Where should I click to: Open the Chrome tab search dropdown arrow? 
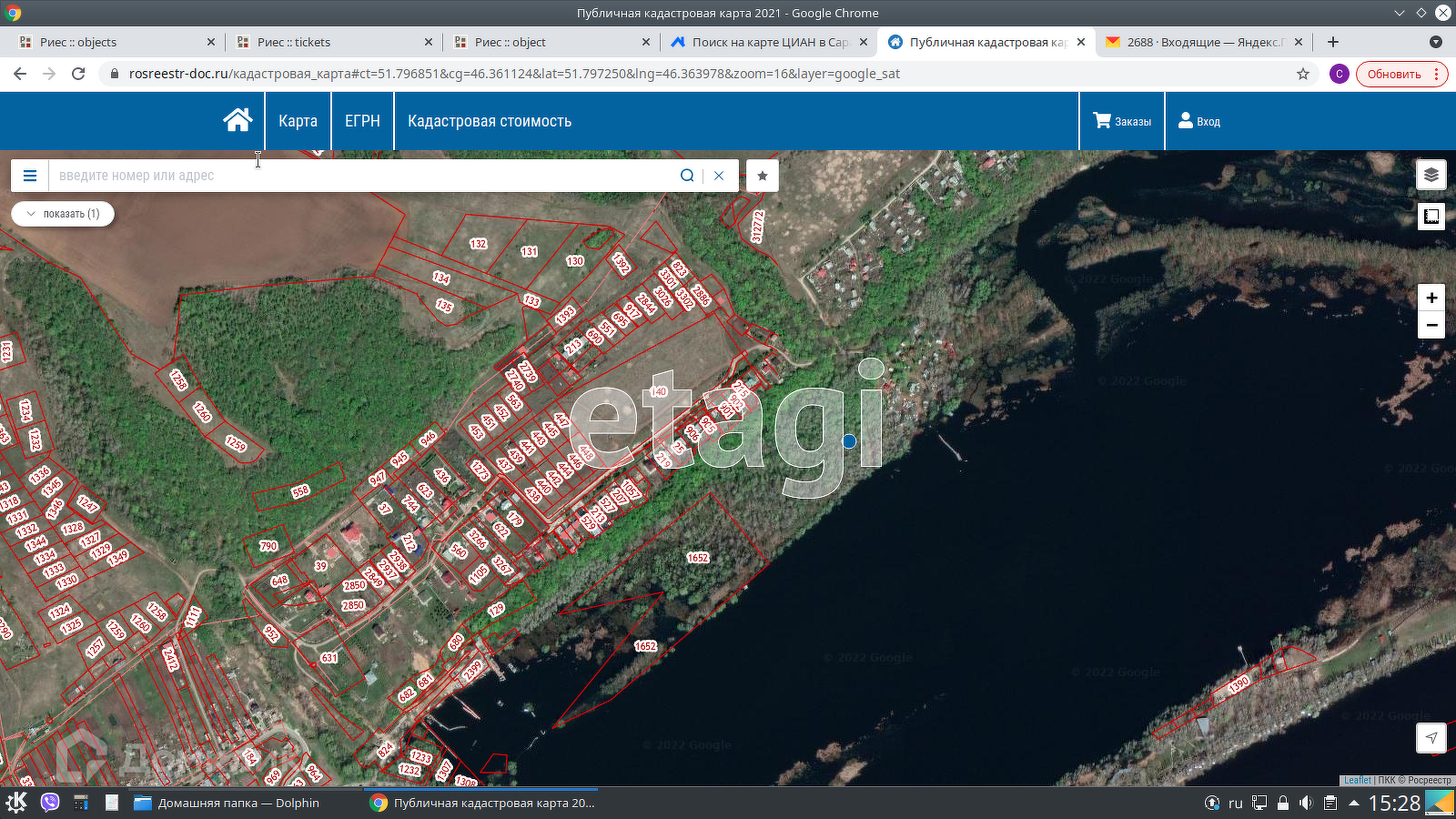point(1435,42)
